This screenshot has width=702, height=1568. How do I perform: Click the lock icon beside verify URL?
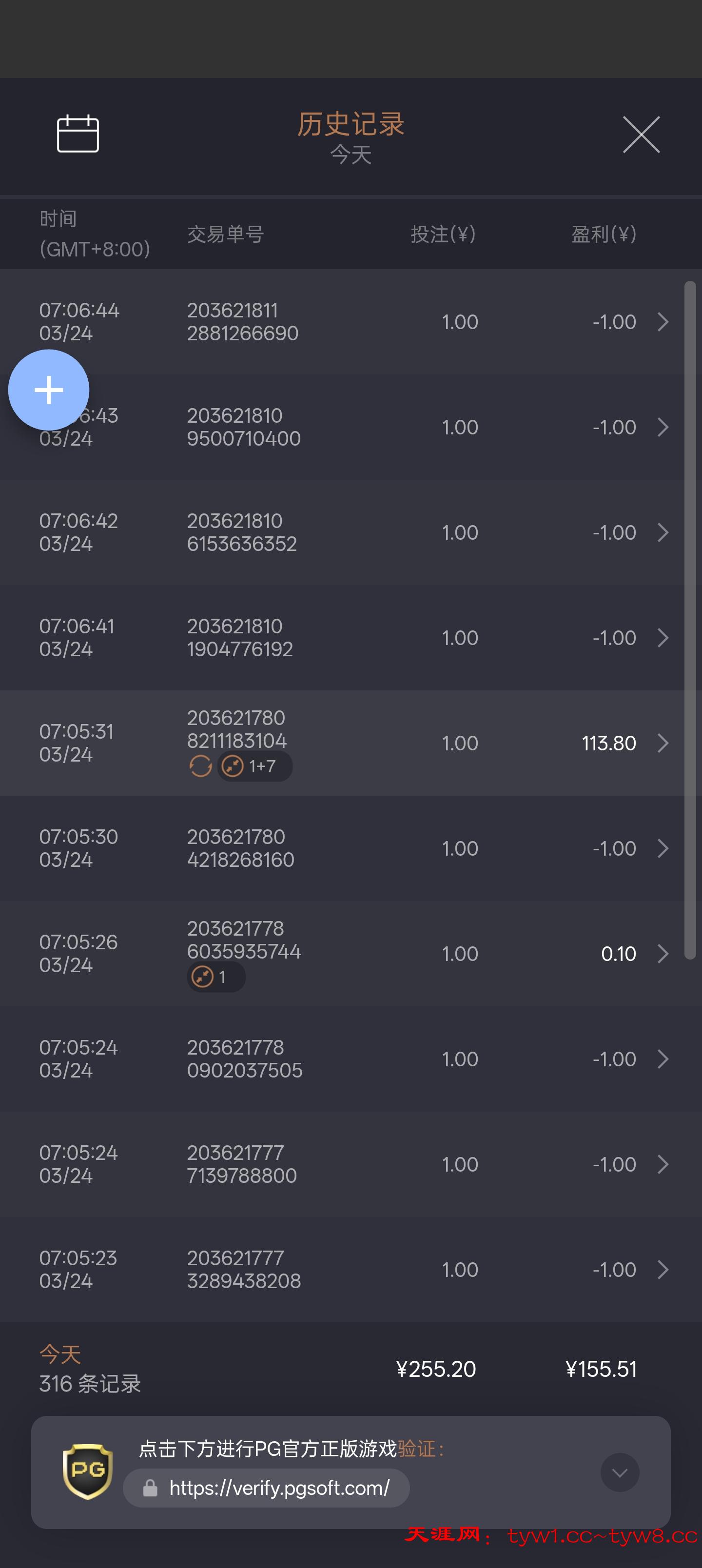coord(150,1488)
